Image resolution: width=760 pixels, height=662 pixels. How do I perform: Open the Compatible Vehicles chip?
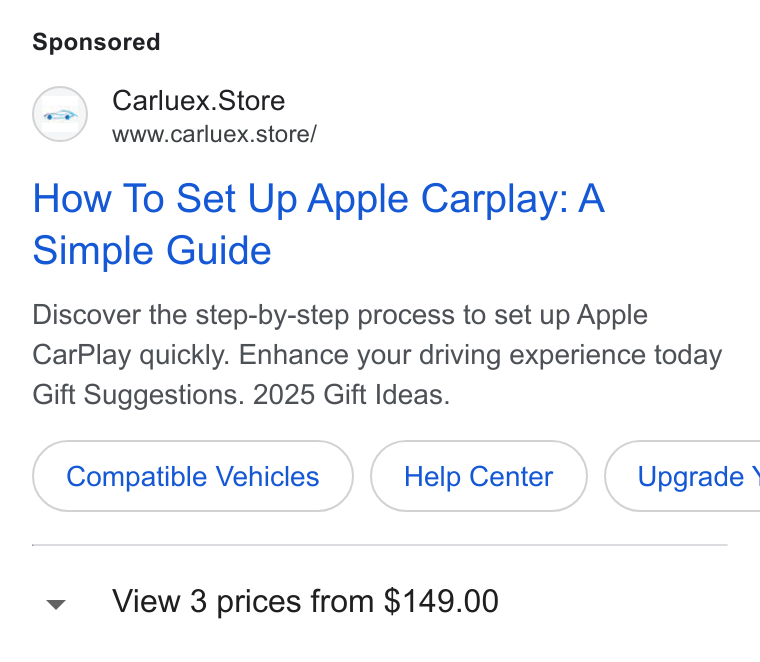[193, 476]
